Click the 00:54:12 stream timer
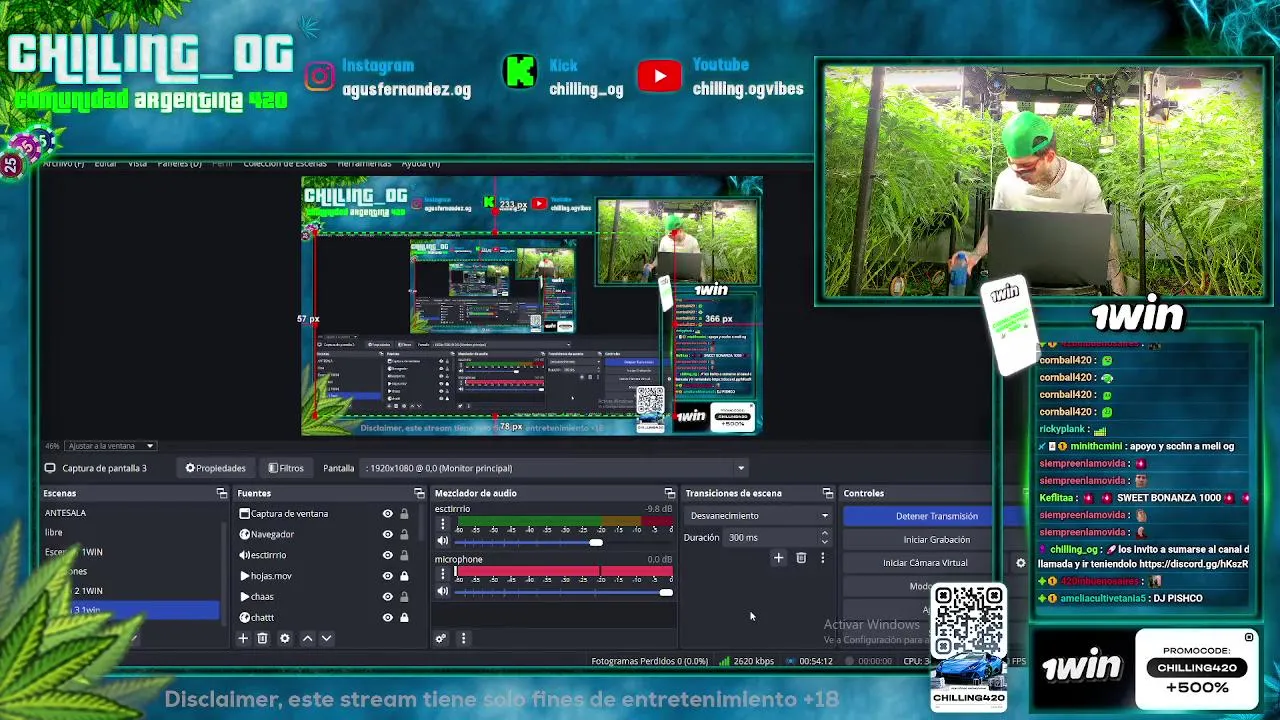The width and height of the screenshot is (1280, 720). tap(809, 661)
